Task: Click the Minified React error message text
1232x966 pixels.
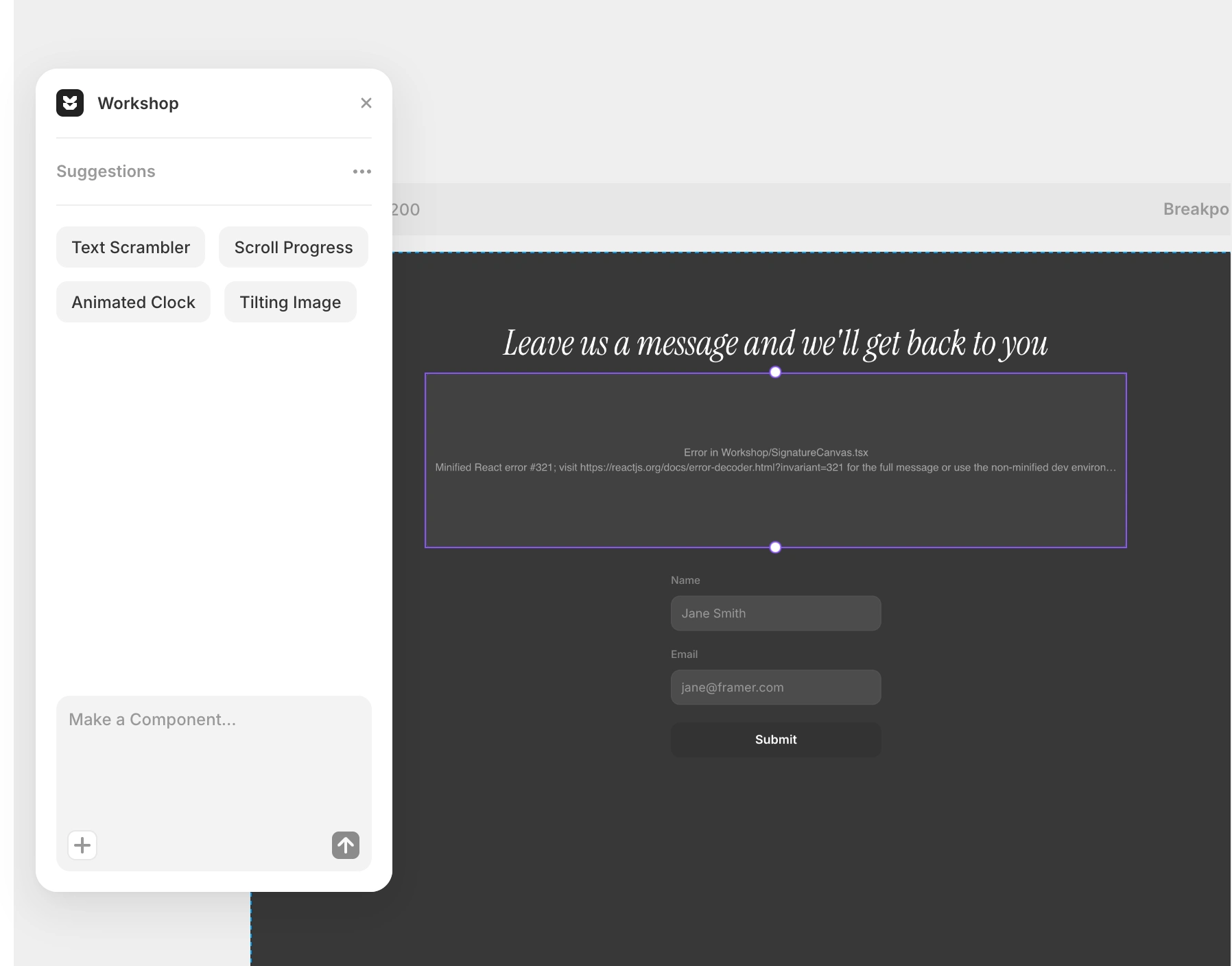Action: click(775, 467)
